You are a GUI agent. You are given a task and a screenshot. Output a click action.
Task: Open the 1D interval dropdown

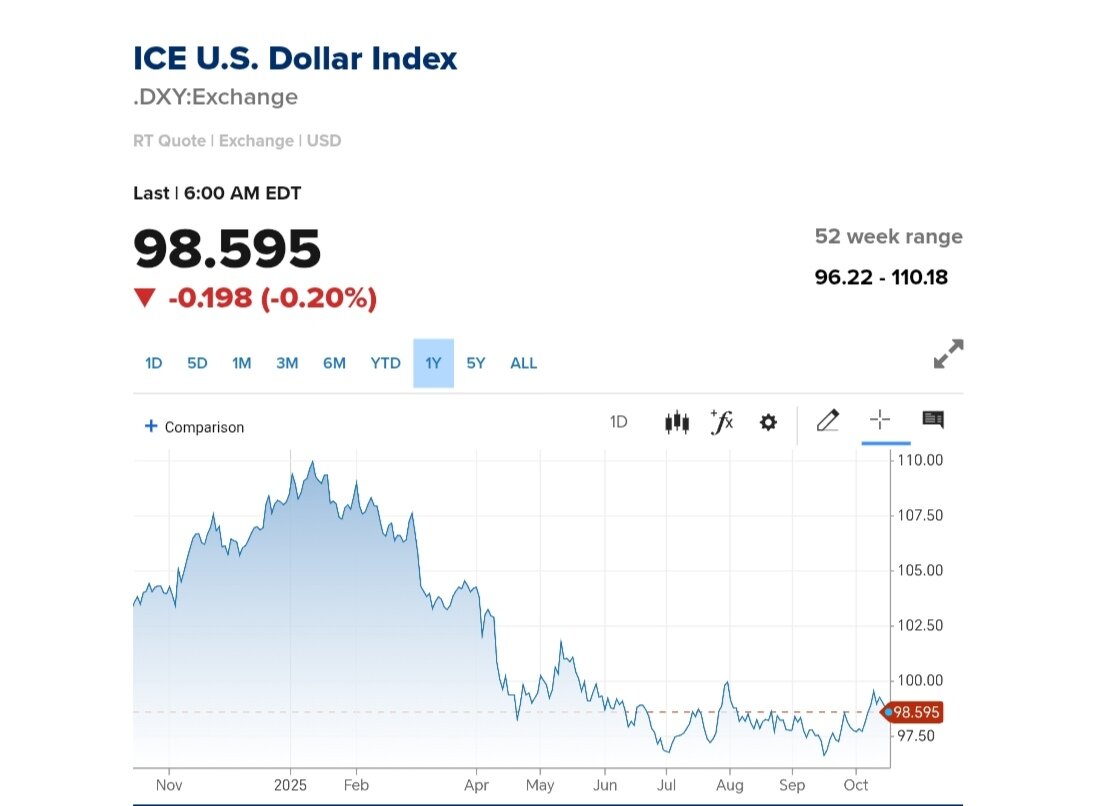pyautogui.click(x=618, y=422)
